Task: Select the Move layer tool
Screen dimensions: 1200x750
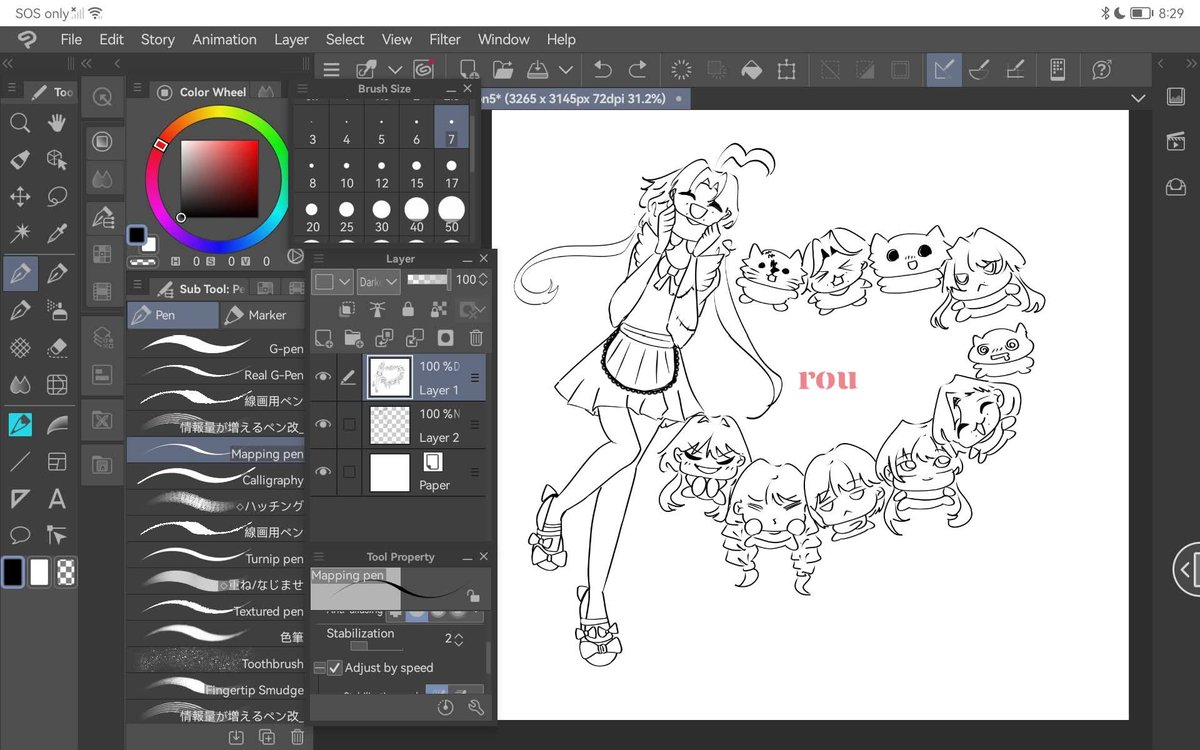Action: [19, 197]
